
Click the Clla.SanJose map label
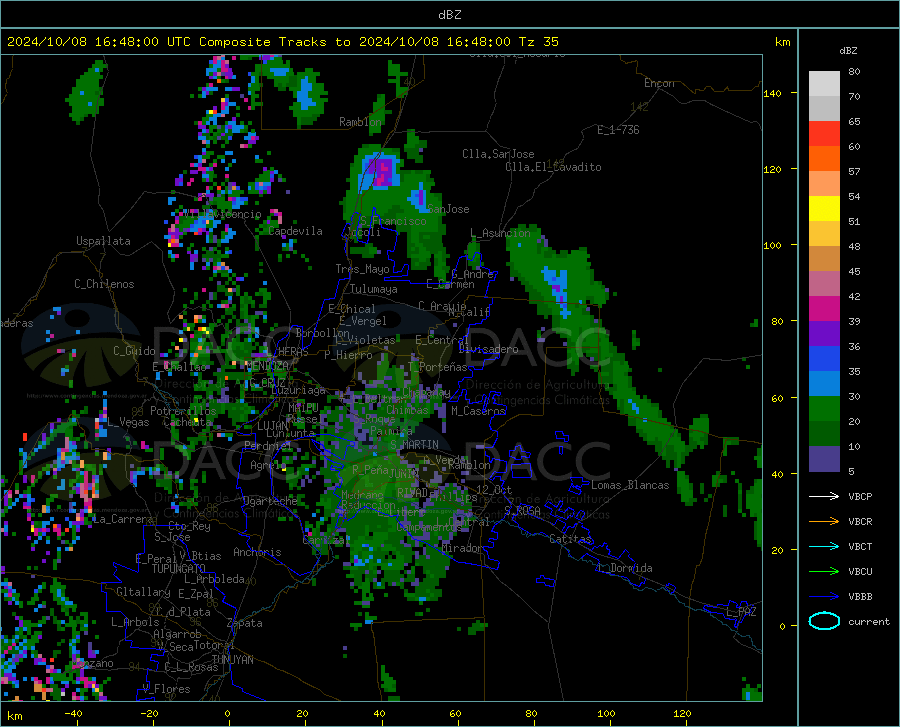498,154
